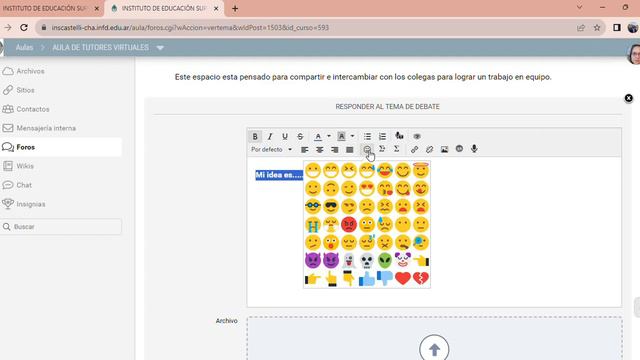Pick the clown face emoji

coord(402,260)
